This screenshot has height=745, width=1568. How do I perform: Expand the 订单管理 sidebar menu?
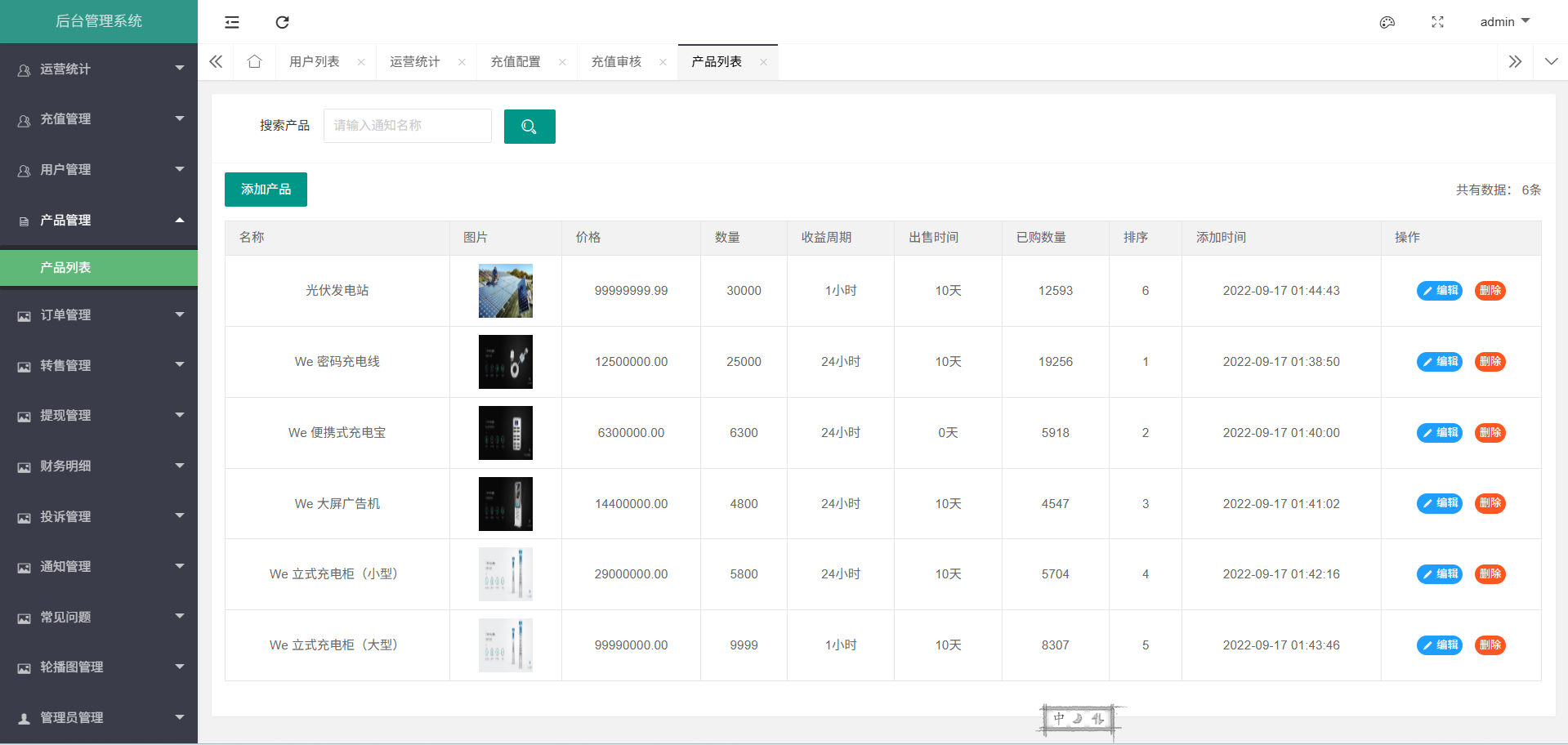coord(99,315)
